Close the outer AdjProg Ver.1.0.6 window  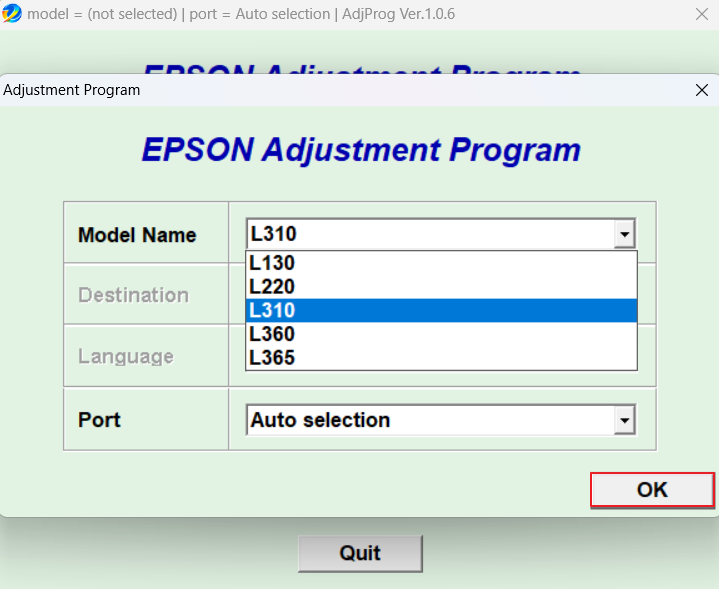(x=702, y=14)
